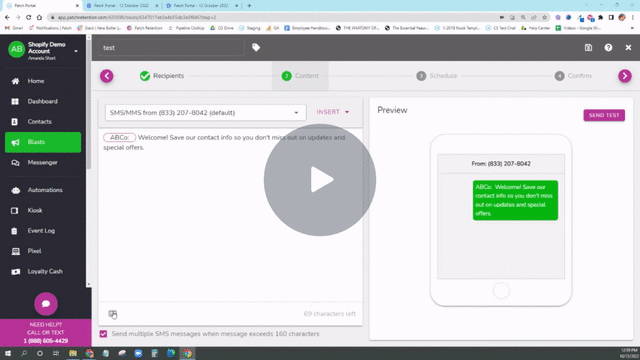This screenshot has width=640, height=360.
Task: Click the sidebar scrollbar
Action: point(89,104)
